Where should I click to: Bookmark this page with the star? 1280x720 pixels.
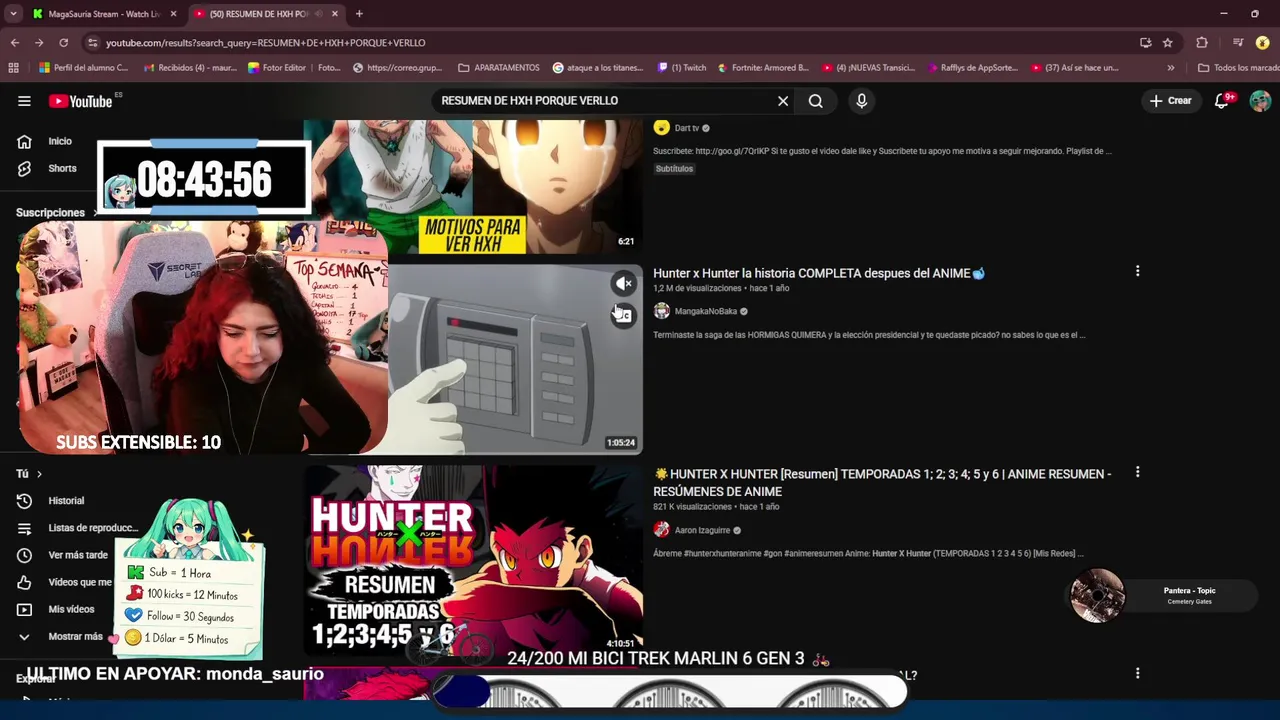[x=1168, y=43]
